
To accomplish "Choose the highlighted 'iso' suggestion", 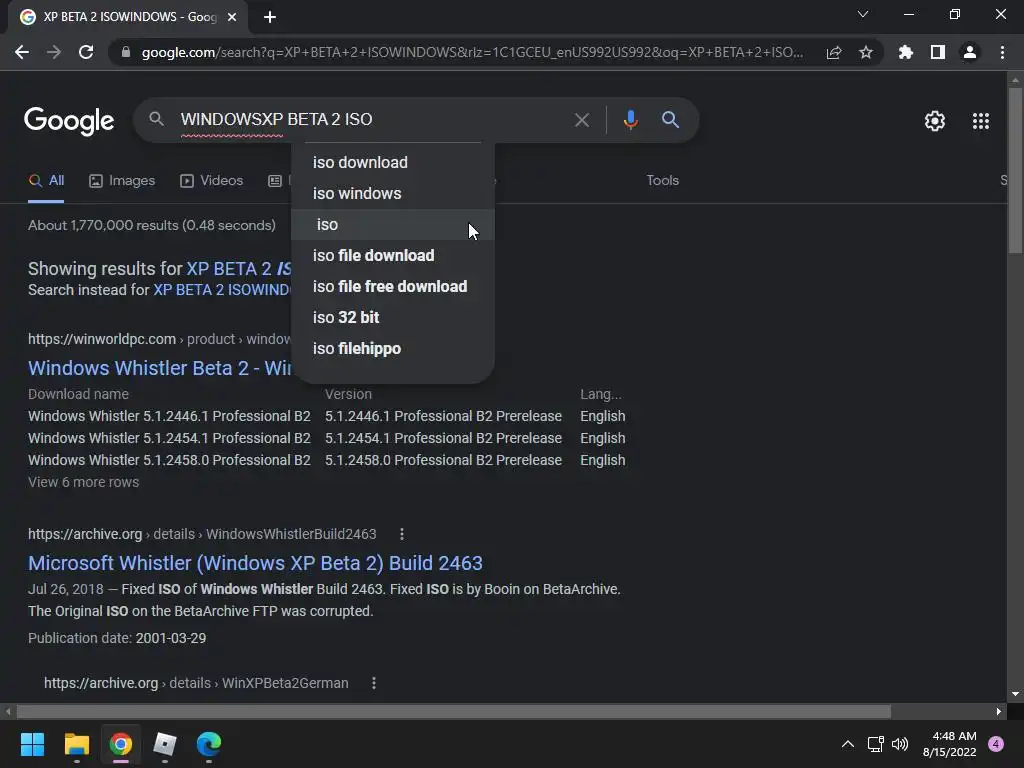I will click(x=392, y=225).
